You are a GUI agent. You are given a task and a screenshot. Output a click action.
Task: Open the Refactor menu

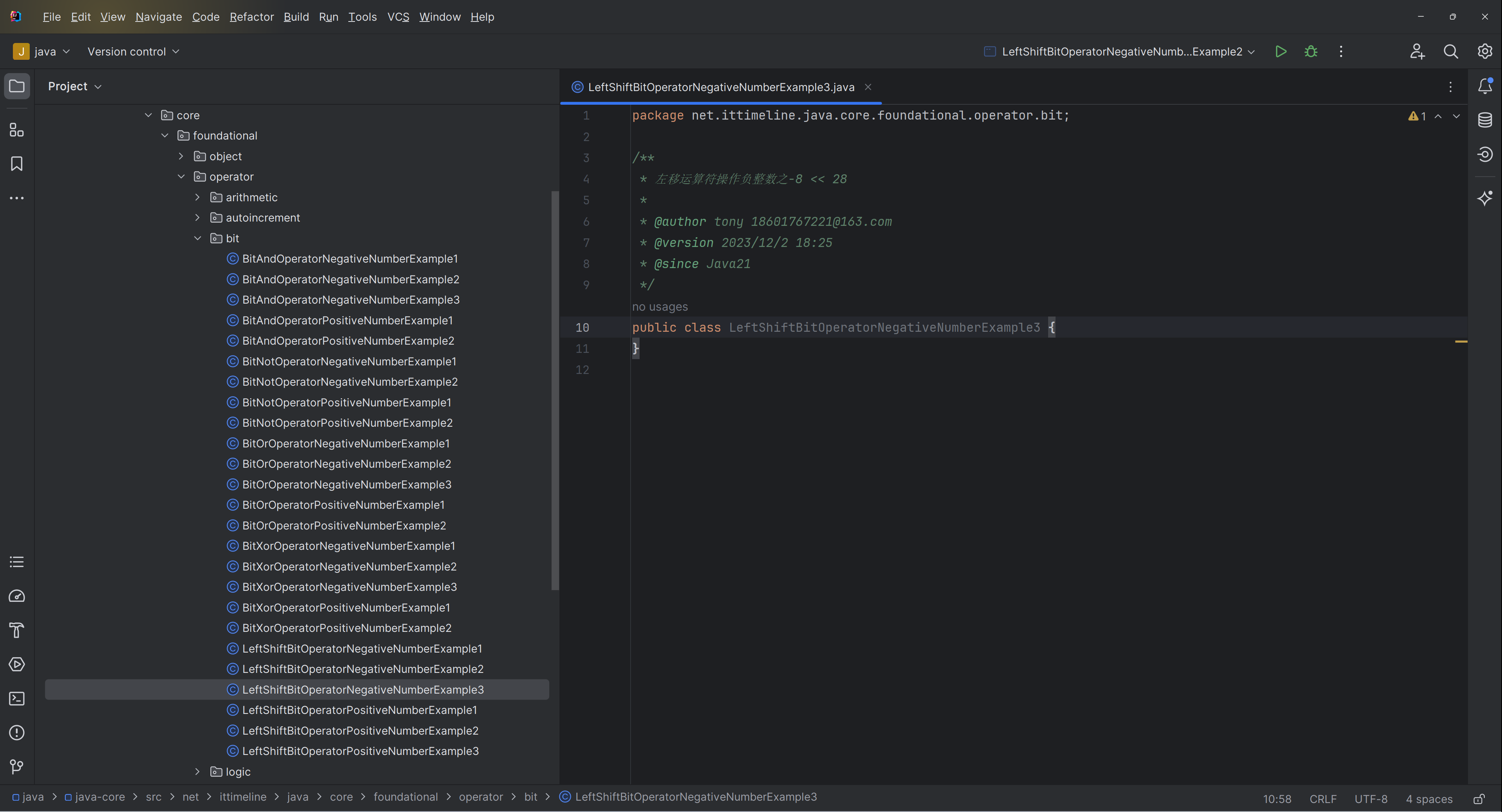pyautogui.click(x=251, y=17)
